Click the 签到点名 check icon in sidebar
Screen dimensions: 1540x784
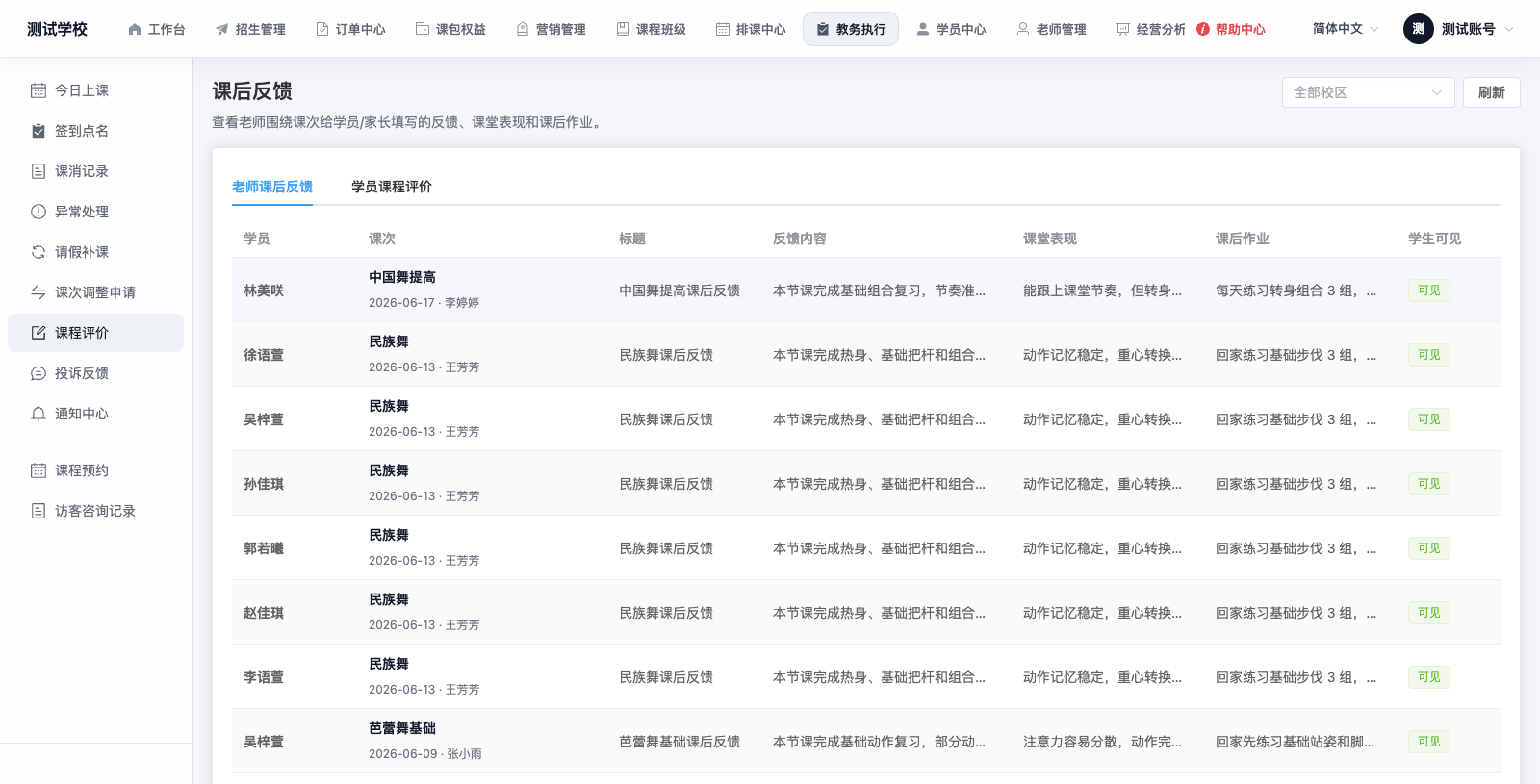click(38, 131)
